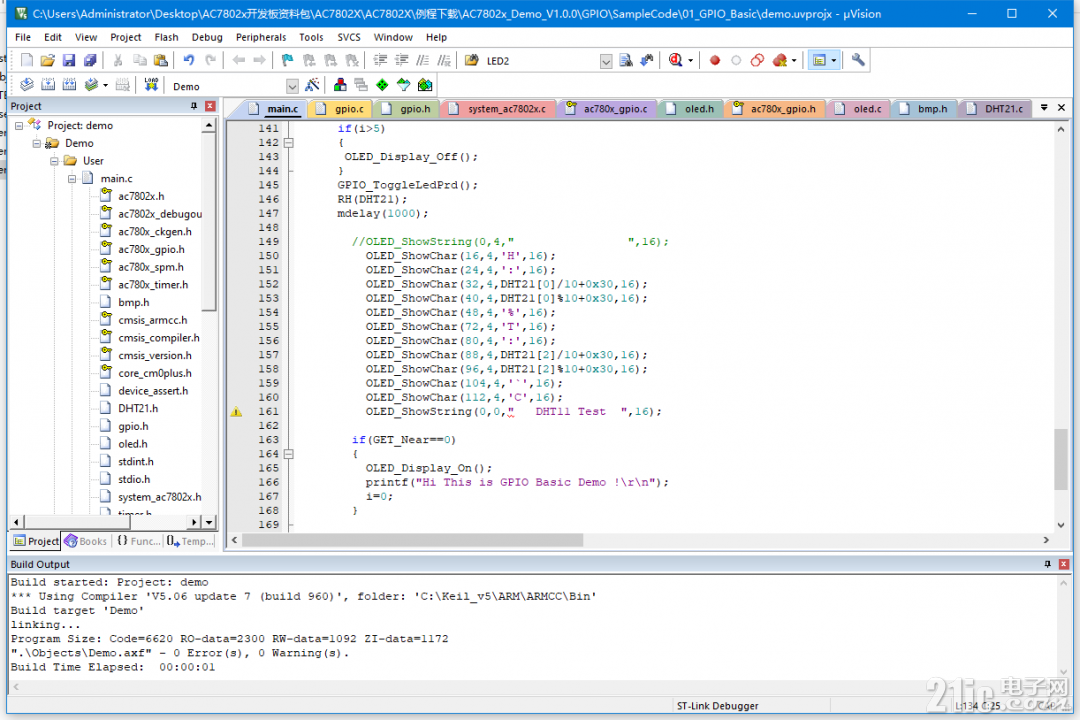This screenshot has width=1080, height=720.
Task: Save all files with the multi-disk icon
Action: pyautogui.click(x=90, y=61)
